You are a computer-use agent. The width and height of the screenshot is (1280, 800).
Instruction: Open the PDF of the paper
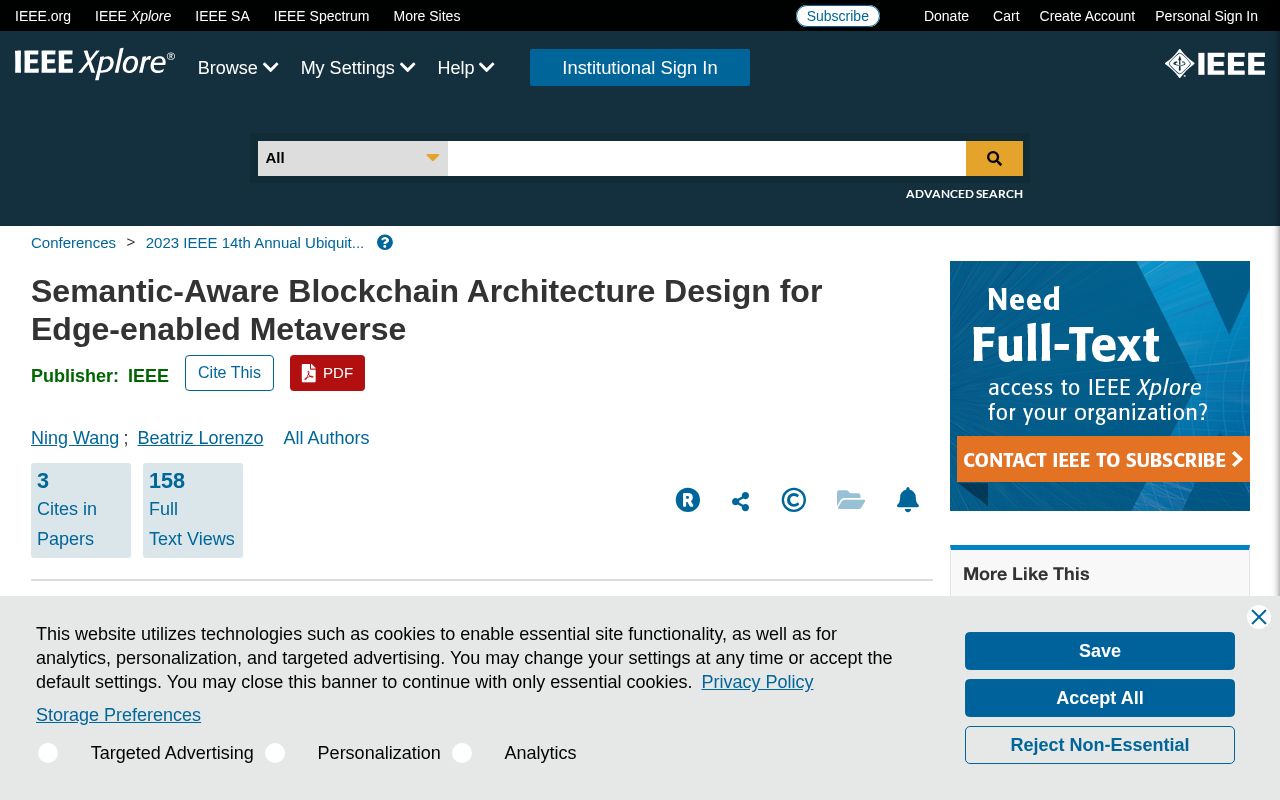click(x=327, y=373)
